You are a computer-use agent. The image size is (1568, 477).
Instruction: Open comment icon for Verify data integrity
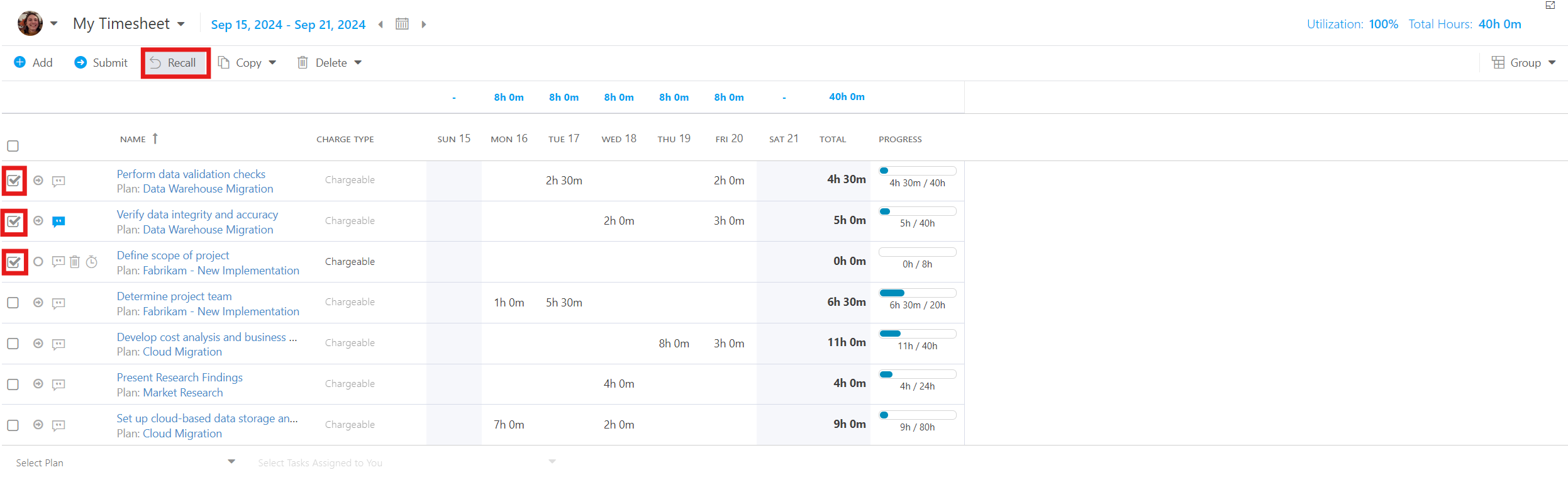click(x=58, y=222)
